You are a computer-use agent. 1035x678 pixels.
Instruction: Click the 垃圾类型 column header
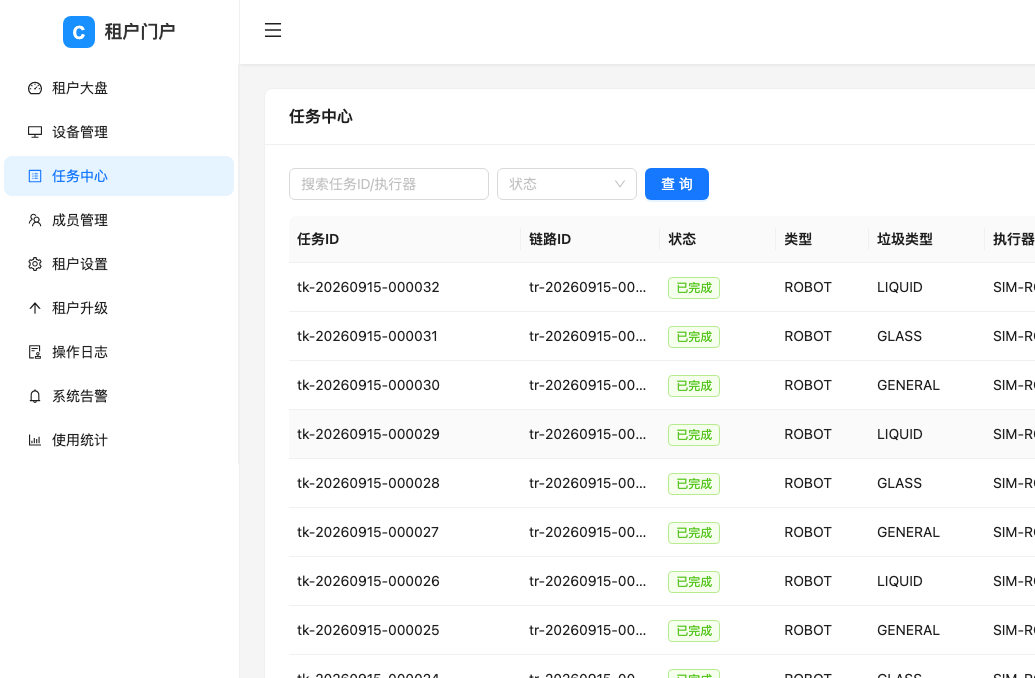tap(926, 239)
